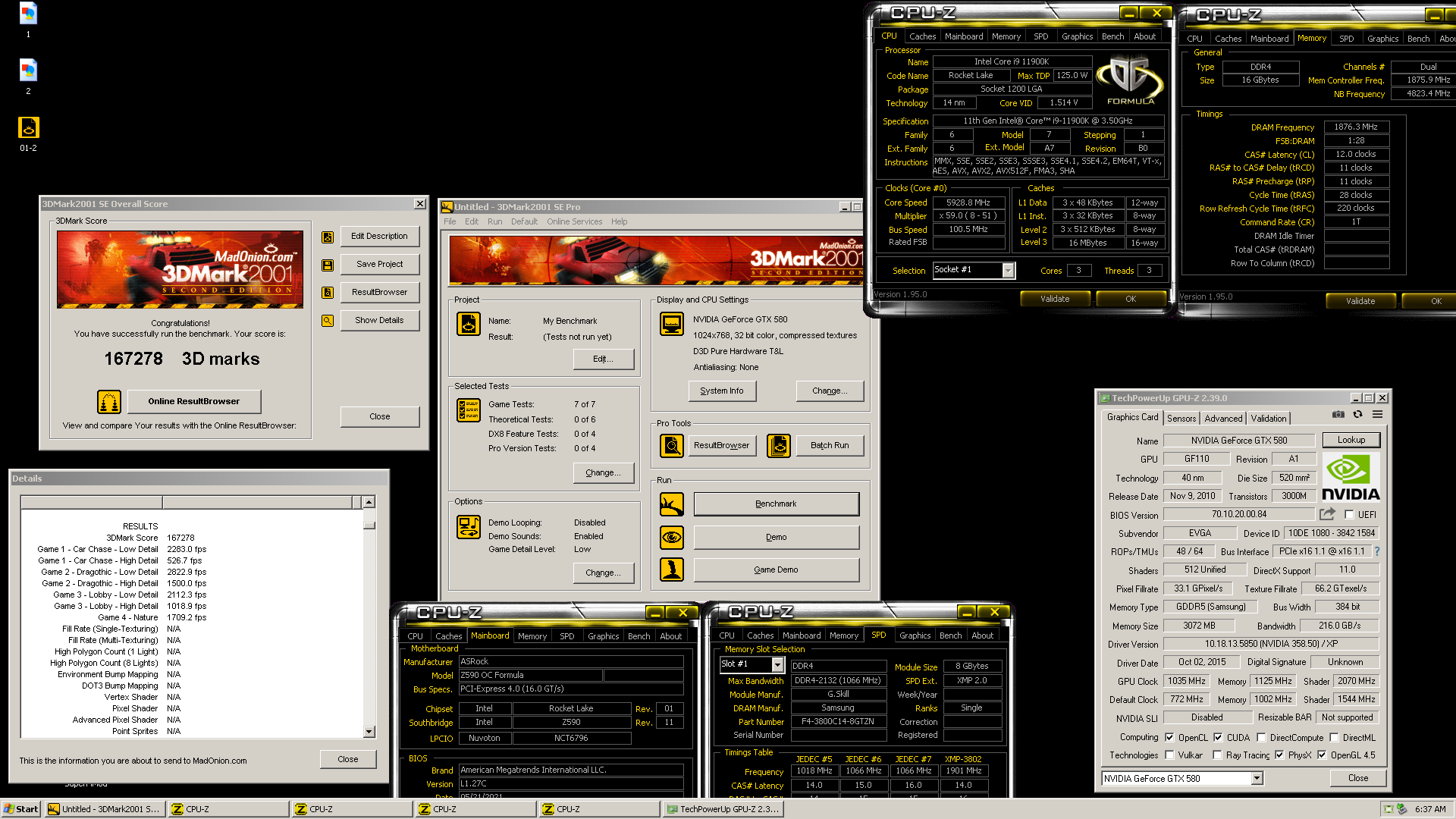
Task: Open the File menu in 3DMark2001
Action: tap(450, 221)
